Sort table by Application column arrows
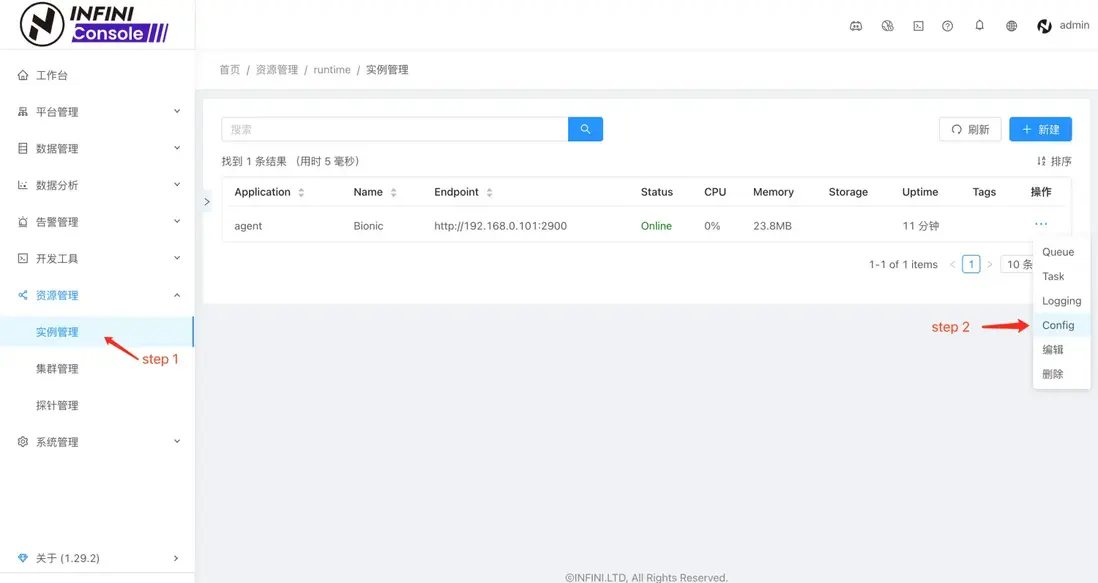Viewport: 1098px width, 583px height. (301, 192)
